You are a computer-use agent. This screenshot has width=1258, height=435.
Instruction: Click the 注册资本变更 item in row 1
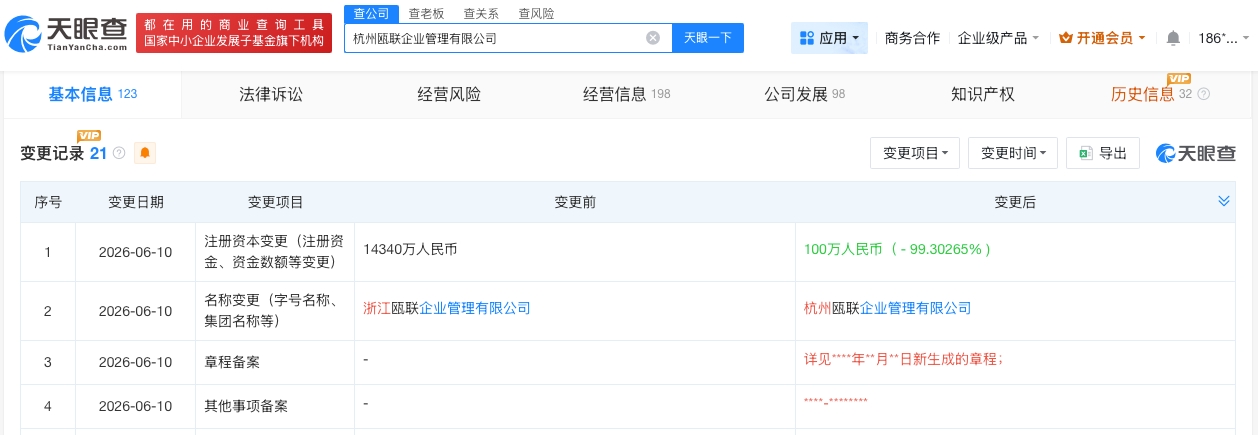[x=274, y=251]
